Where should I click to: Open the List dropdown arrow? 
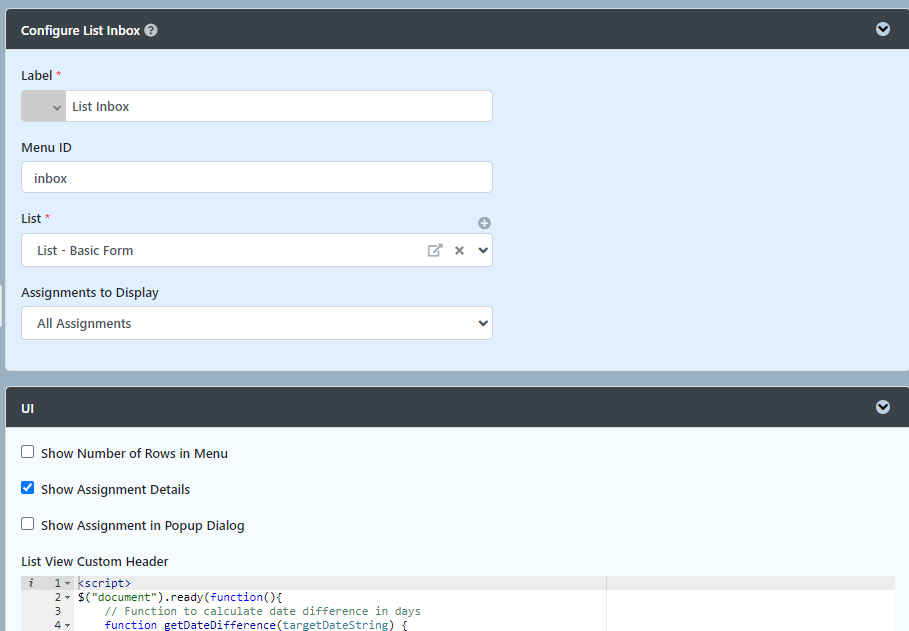(x=482, y=251)
